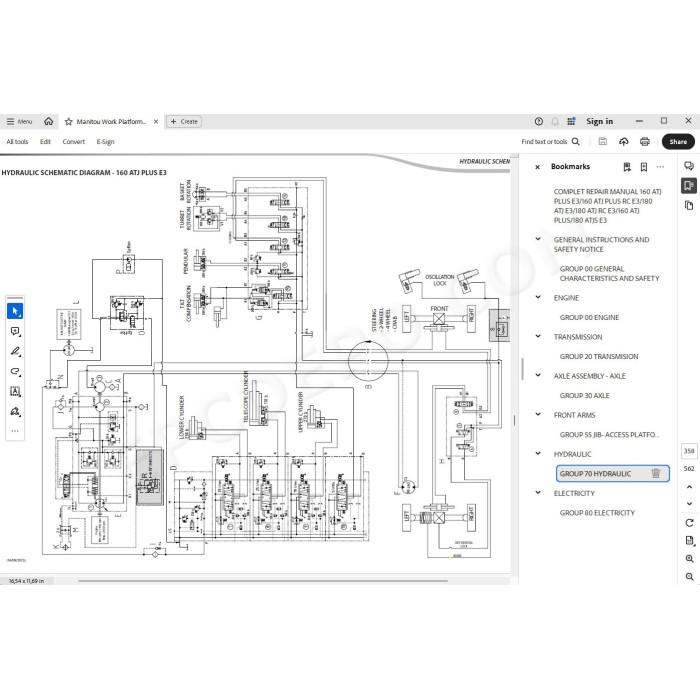Close the Manitou Work Platform tab
700x700 pixels.
156,121
